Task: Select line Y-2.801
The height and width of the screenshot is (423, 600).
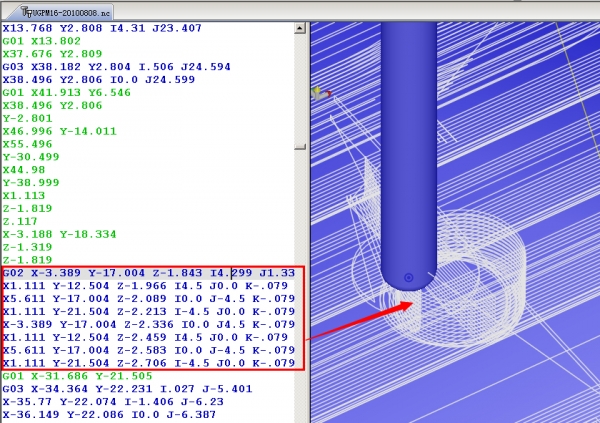Action: tap(27, 118)
